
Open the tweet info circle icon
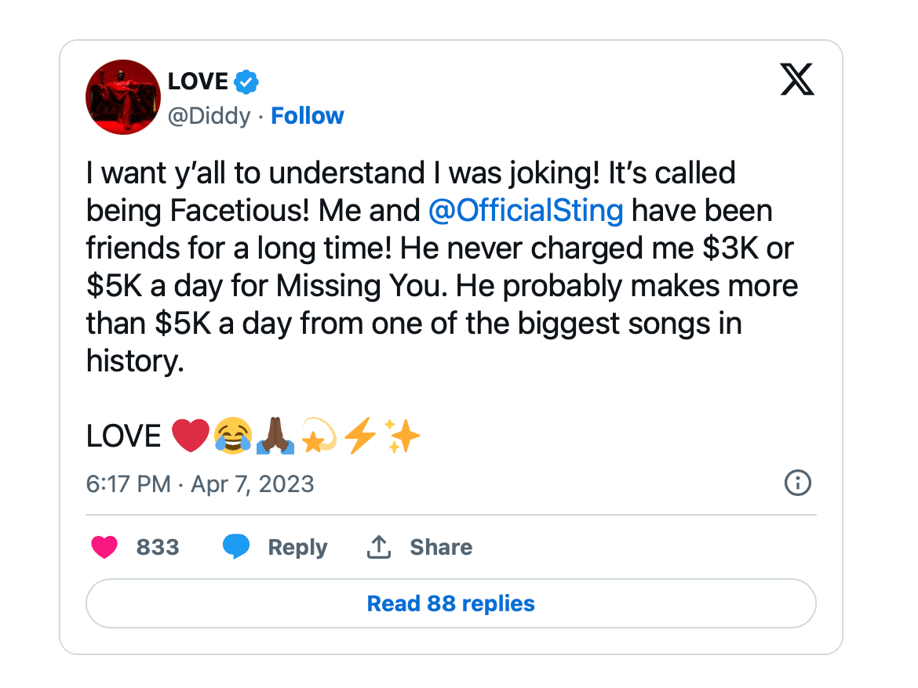pos(797,484)
